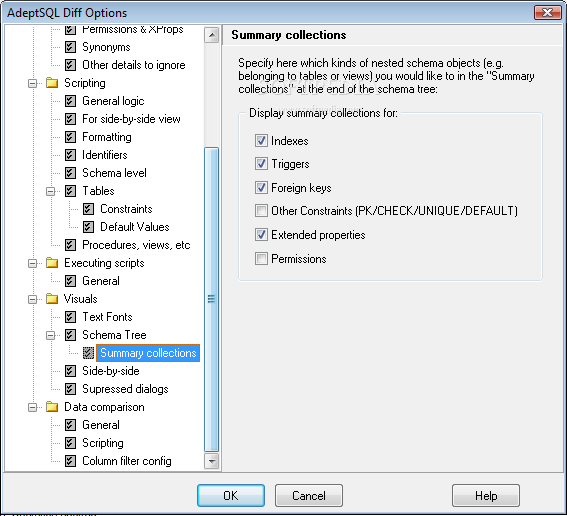Click the tree scrollbar up arrow
This screenshot has width=567, height=516.
[212, 35]
